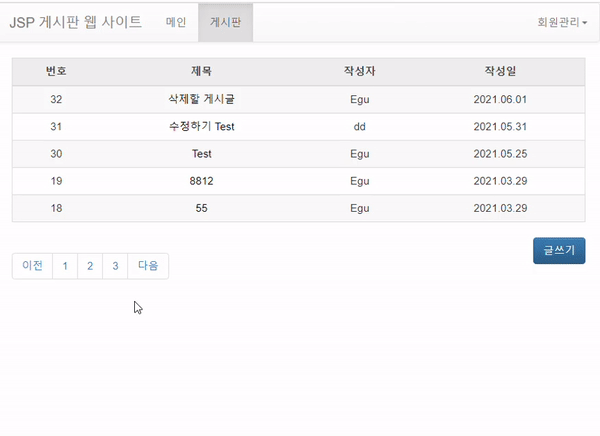Click author Egu in row 32
Screen dimensions: 600x436
point(360,100)
